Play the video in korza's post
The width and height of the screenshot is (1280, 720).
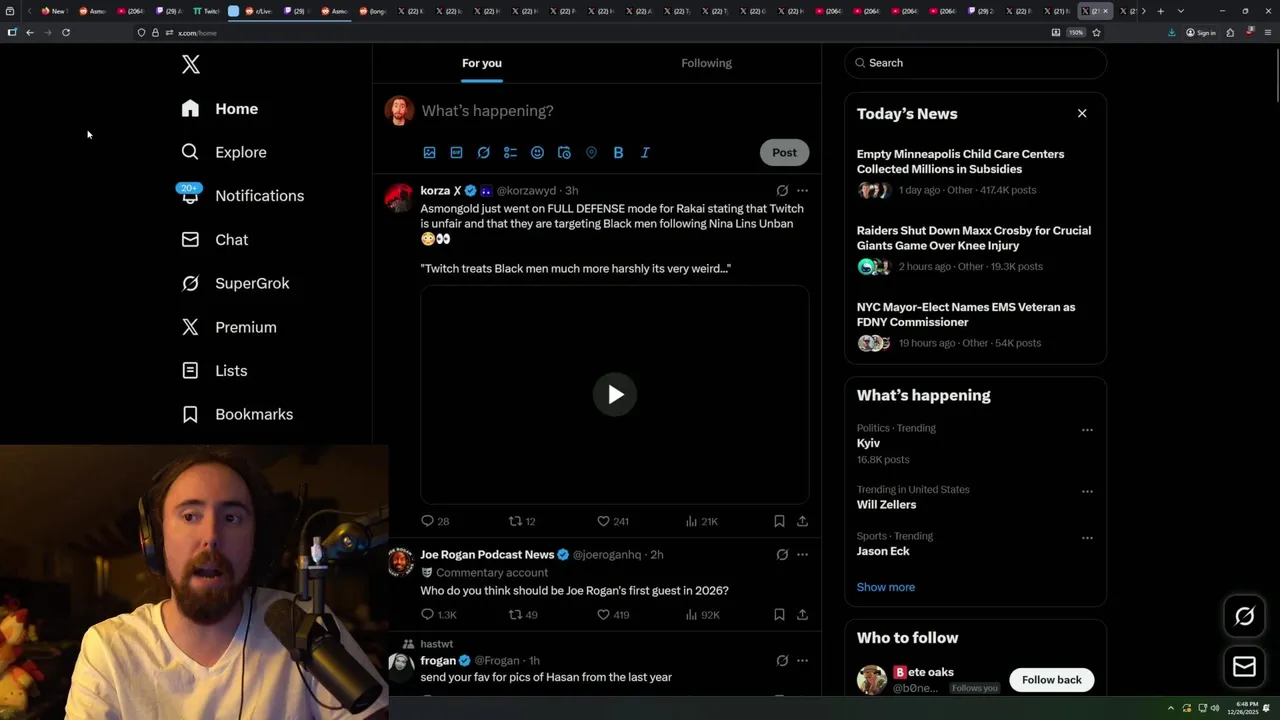coord(615,394)
